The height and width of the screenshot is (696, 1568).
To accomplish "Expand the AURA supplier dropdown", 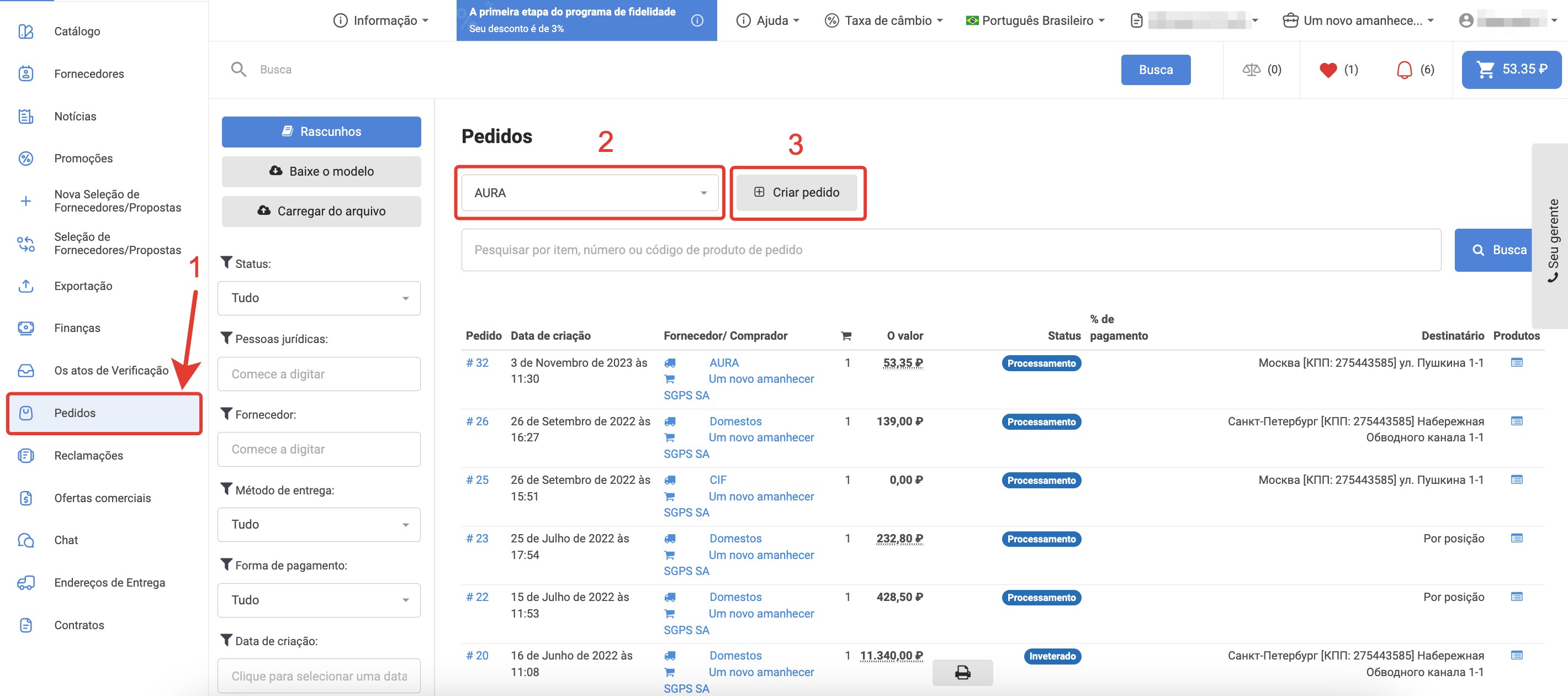I will [589, 193].
